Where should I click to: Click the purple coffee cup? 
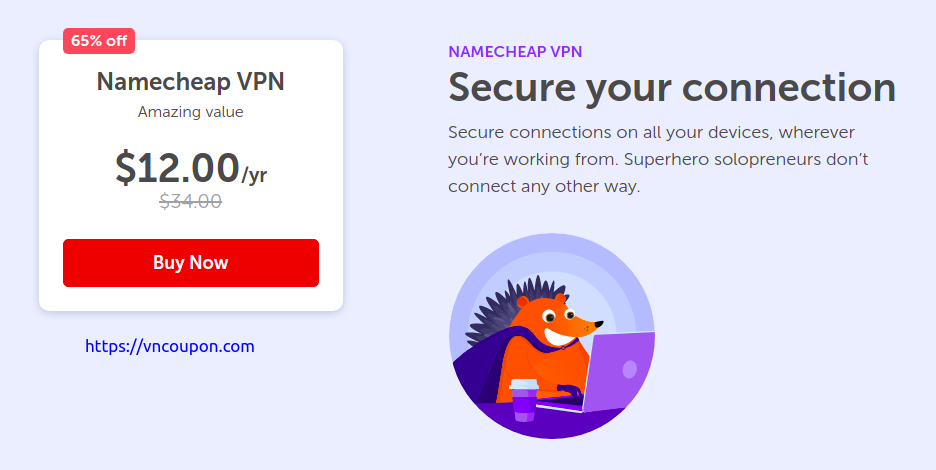click(x=524, y=400)
